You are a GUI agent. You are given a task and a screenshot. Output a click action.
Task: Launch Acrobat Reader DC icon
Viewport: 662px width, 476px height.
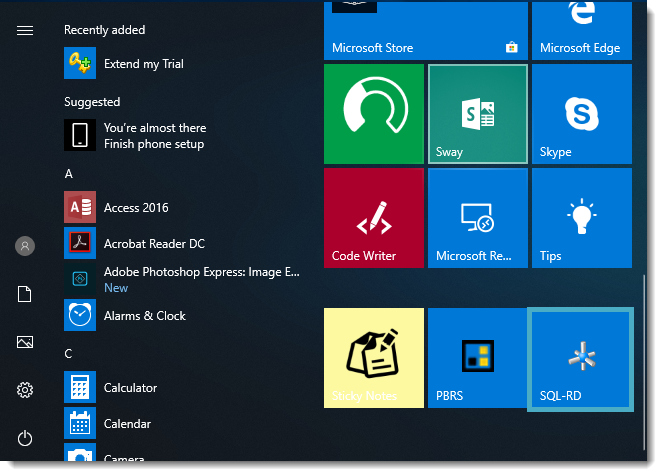pos(80,243)
